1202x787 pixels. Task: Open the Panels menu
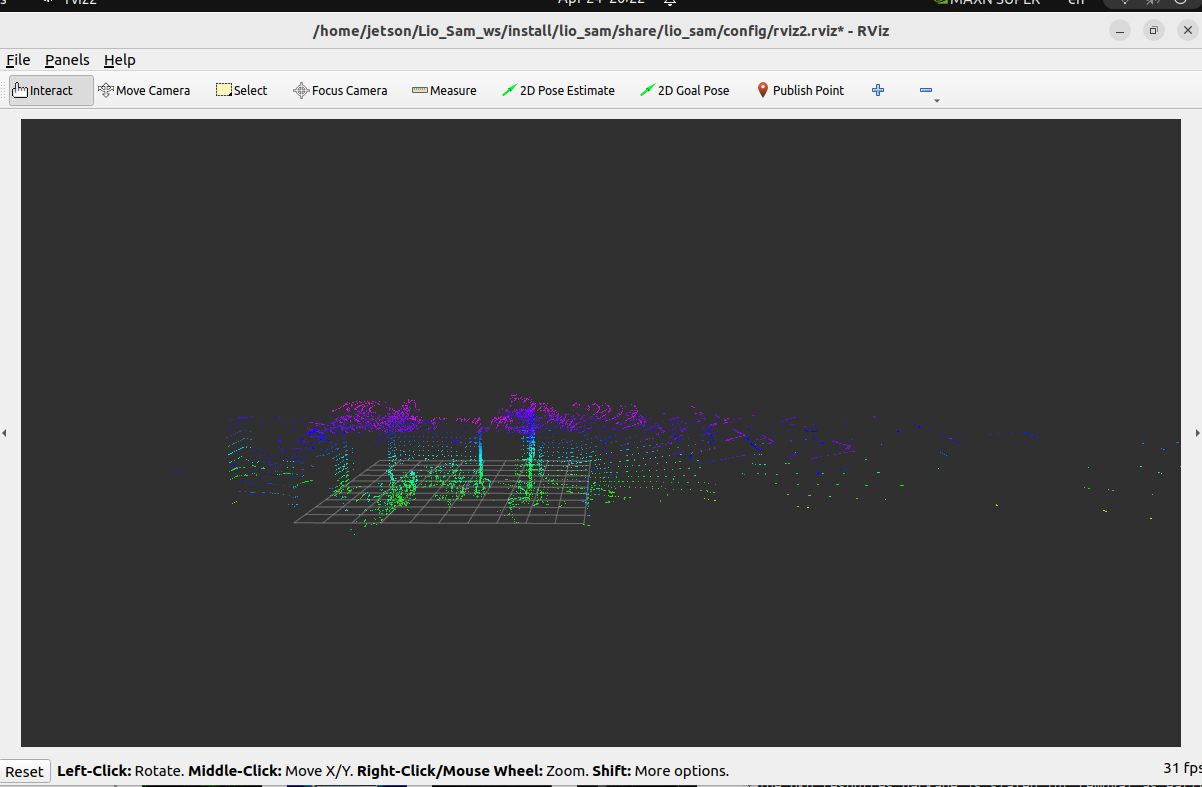point(67,60)
